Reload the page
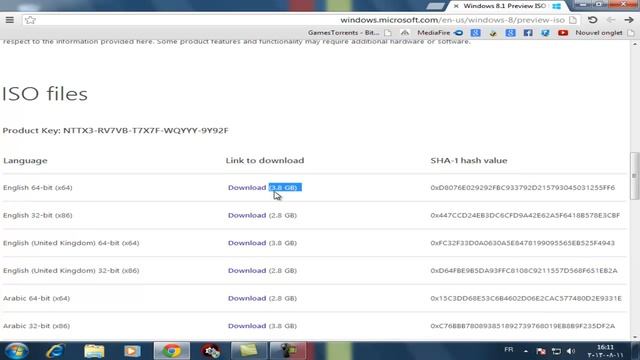 tap(593, 20)
